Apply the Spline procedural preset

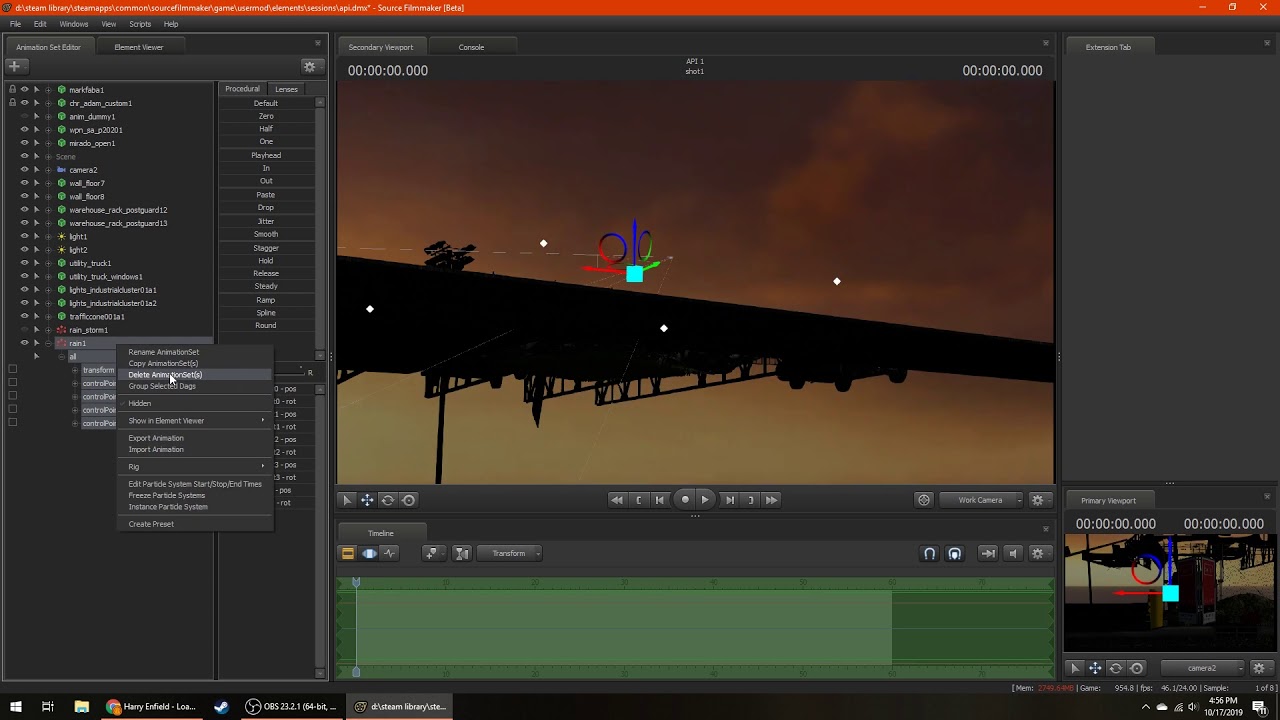click(x=266, y=313)
